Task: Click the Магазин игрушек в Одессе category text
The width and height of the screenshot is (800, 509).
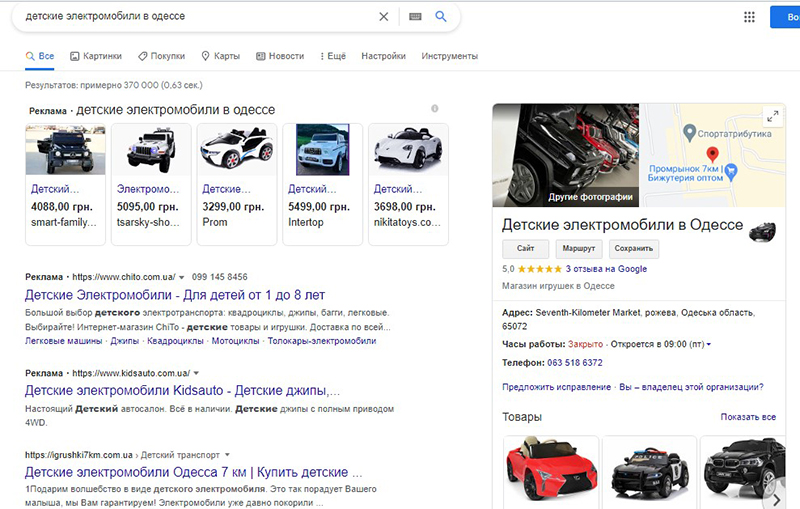Action: 558,286
